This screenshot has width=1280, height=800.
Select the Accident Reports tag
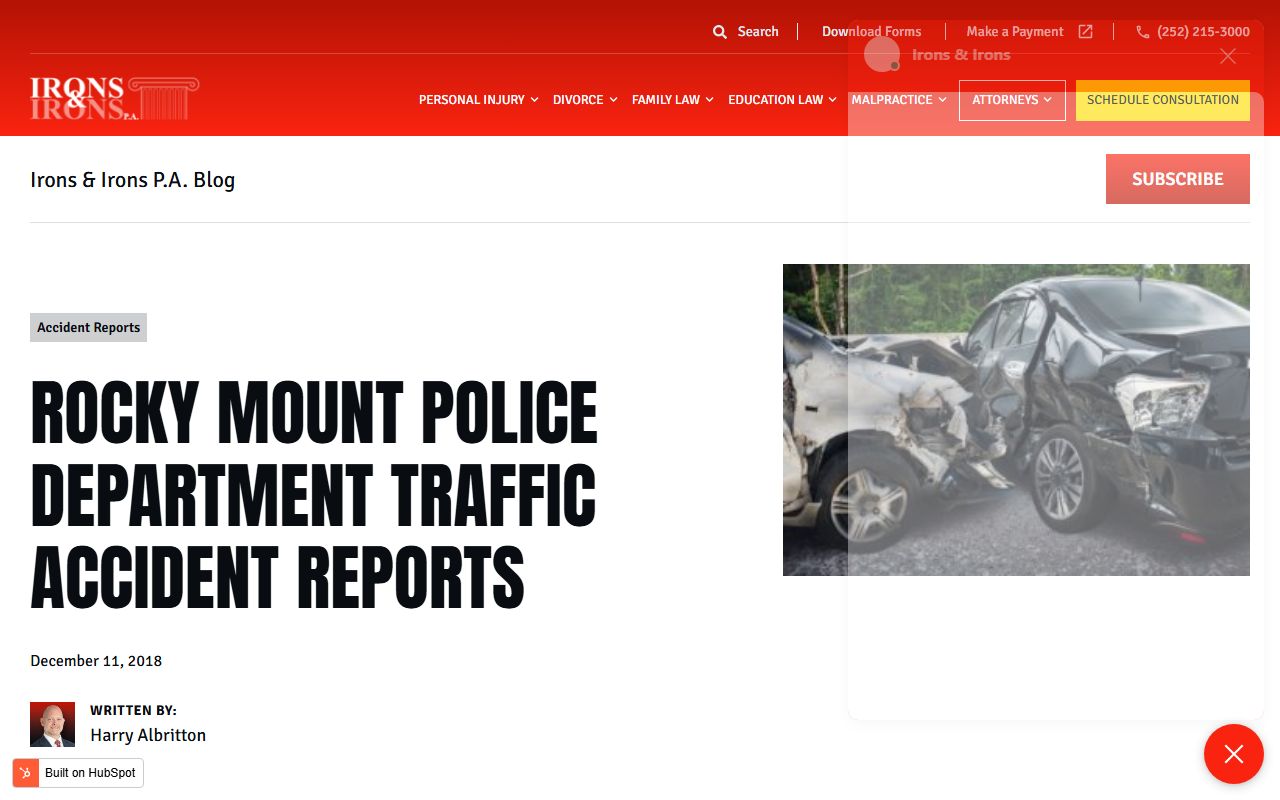pyautogui.click(x=88, y=328)
